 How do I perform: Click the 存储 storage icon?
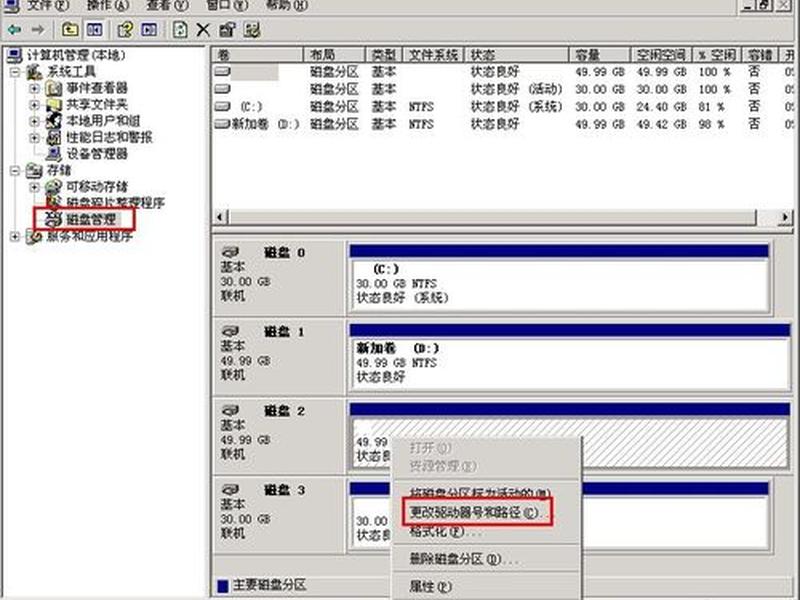[35, 170]
